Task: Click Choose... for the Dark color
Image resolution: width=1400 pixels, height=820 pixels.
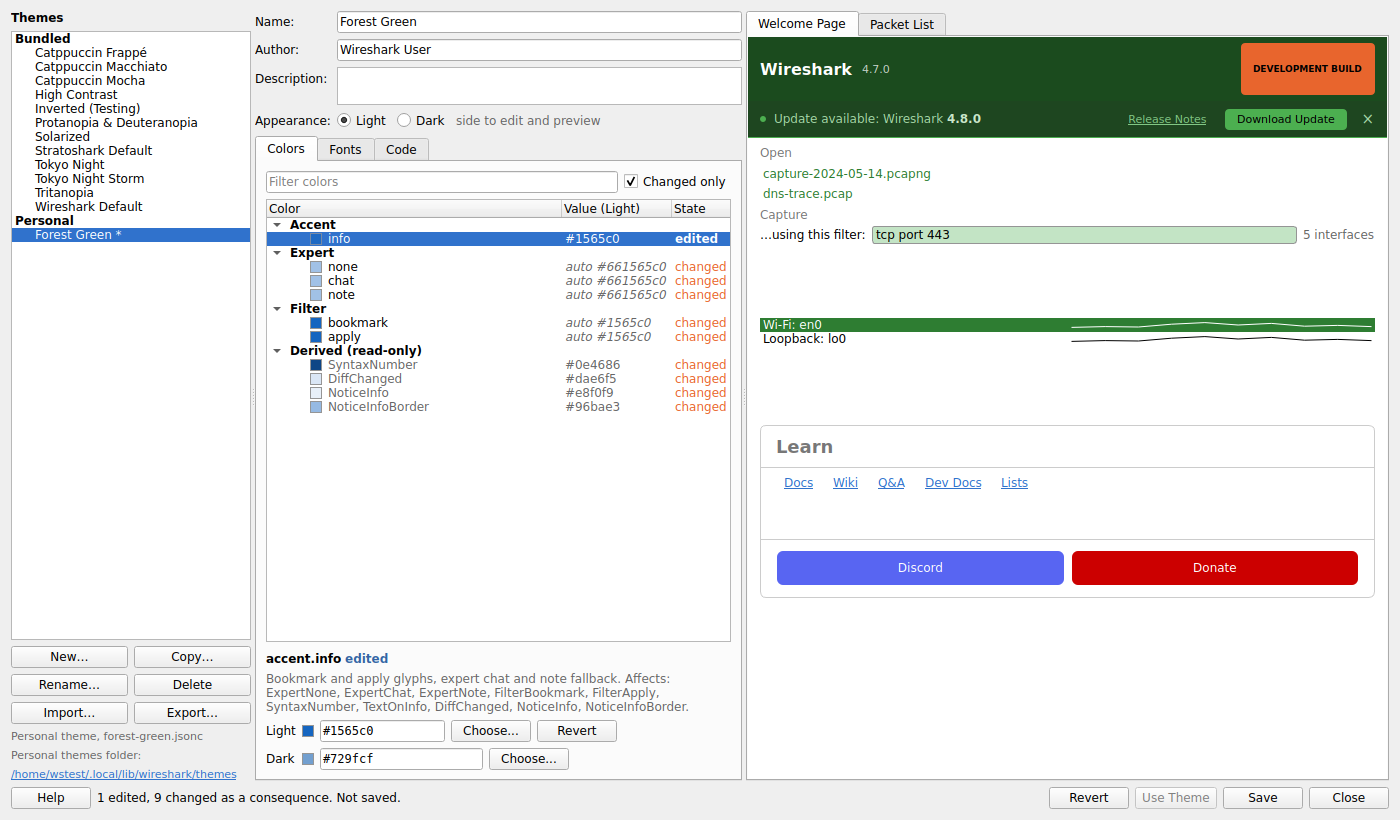Action: coord(529,759)
